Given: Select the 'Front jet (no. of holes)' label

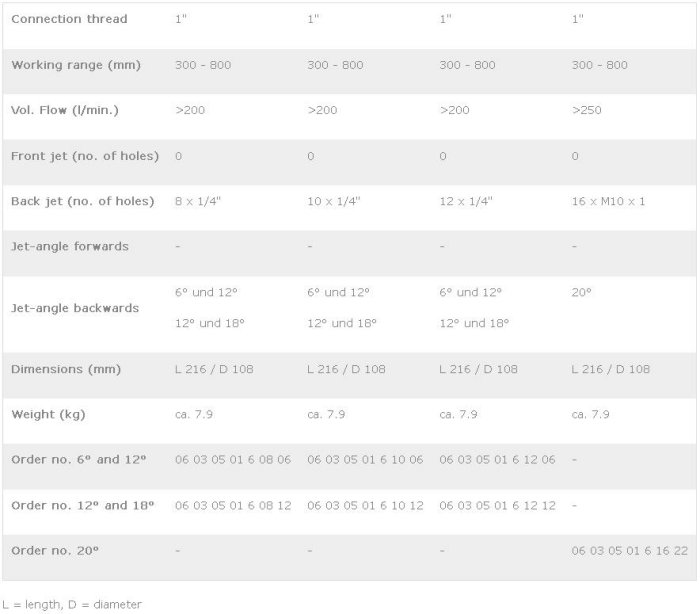Looking at the screenshot, I should (82, 156).
